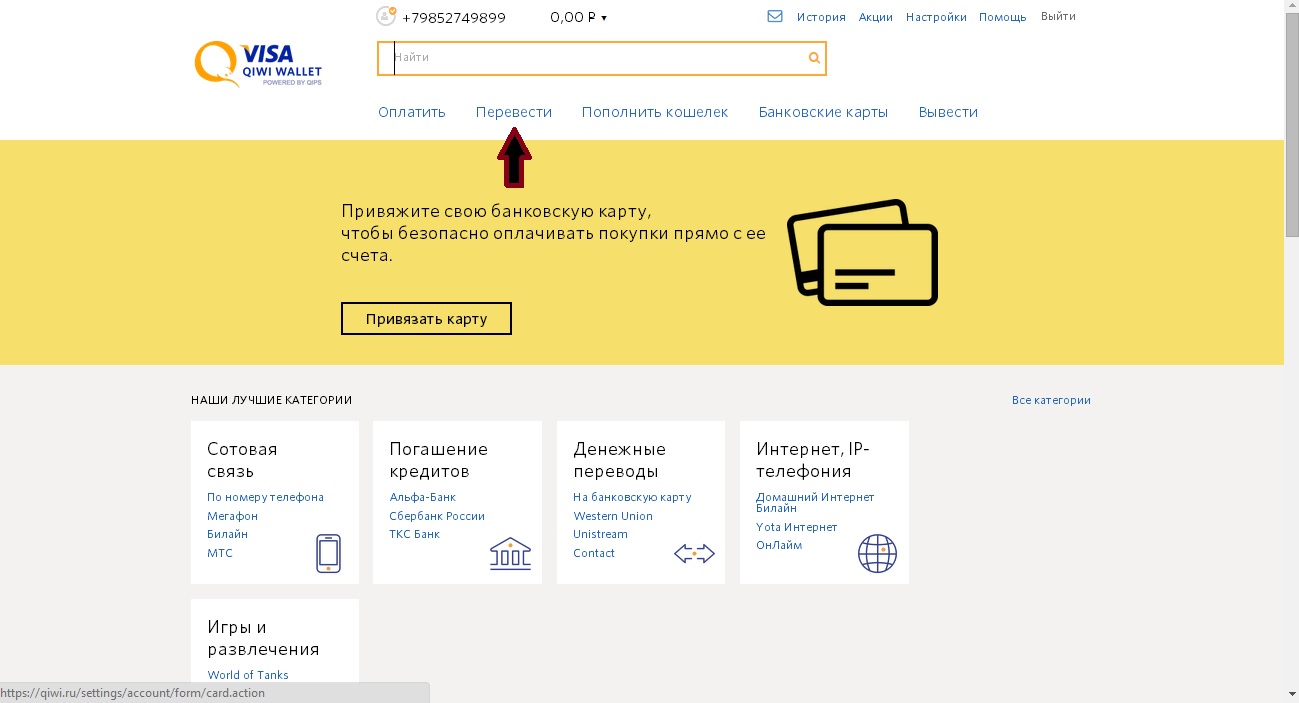
Task: Select the Мегафон link
Action: pyautogui.click(x=232, y=516)
